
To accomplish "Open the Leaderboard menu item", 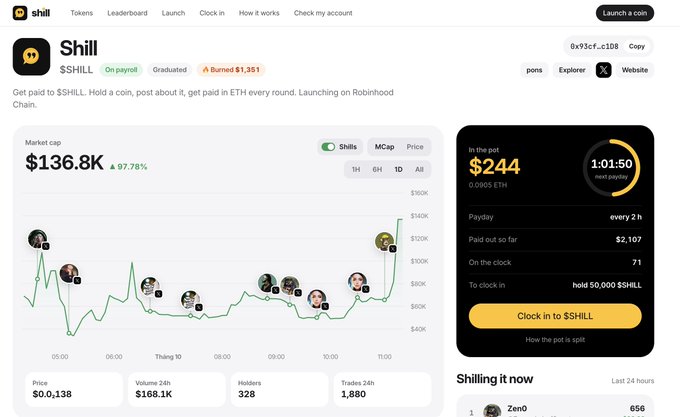I will pos(127,13).
